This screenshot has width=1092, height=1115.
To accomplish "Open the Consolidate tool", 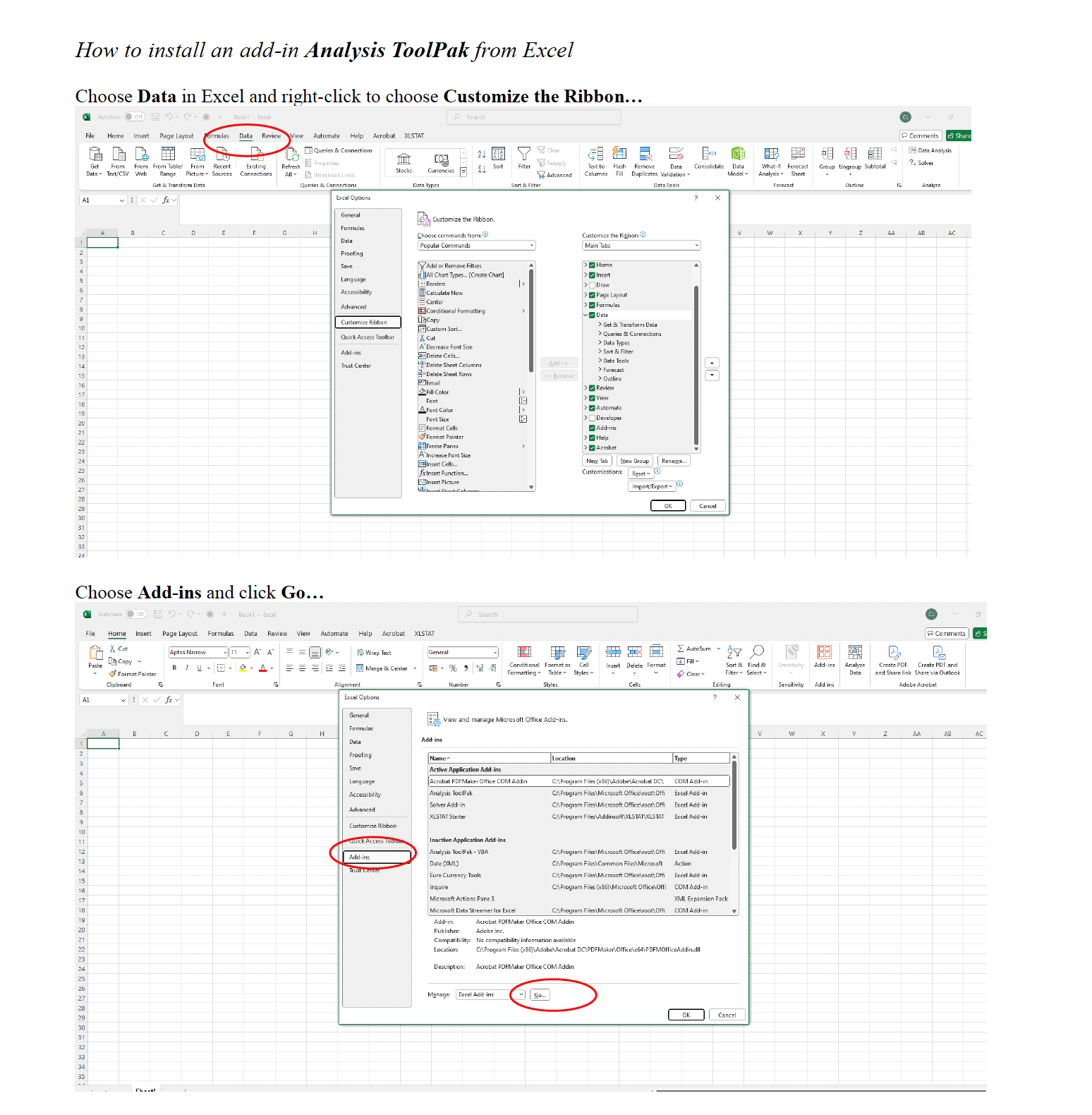I will (x=709, y=158).
